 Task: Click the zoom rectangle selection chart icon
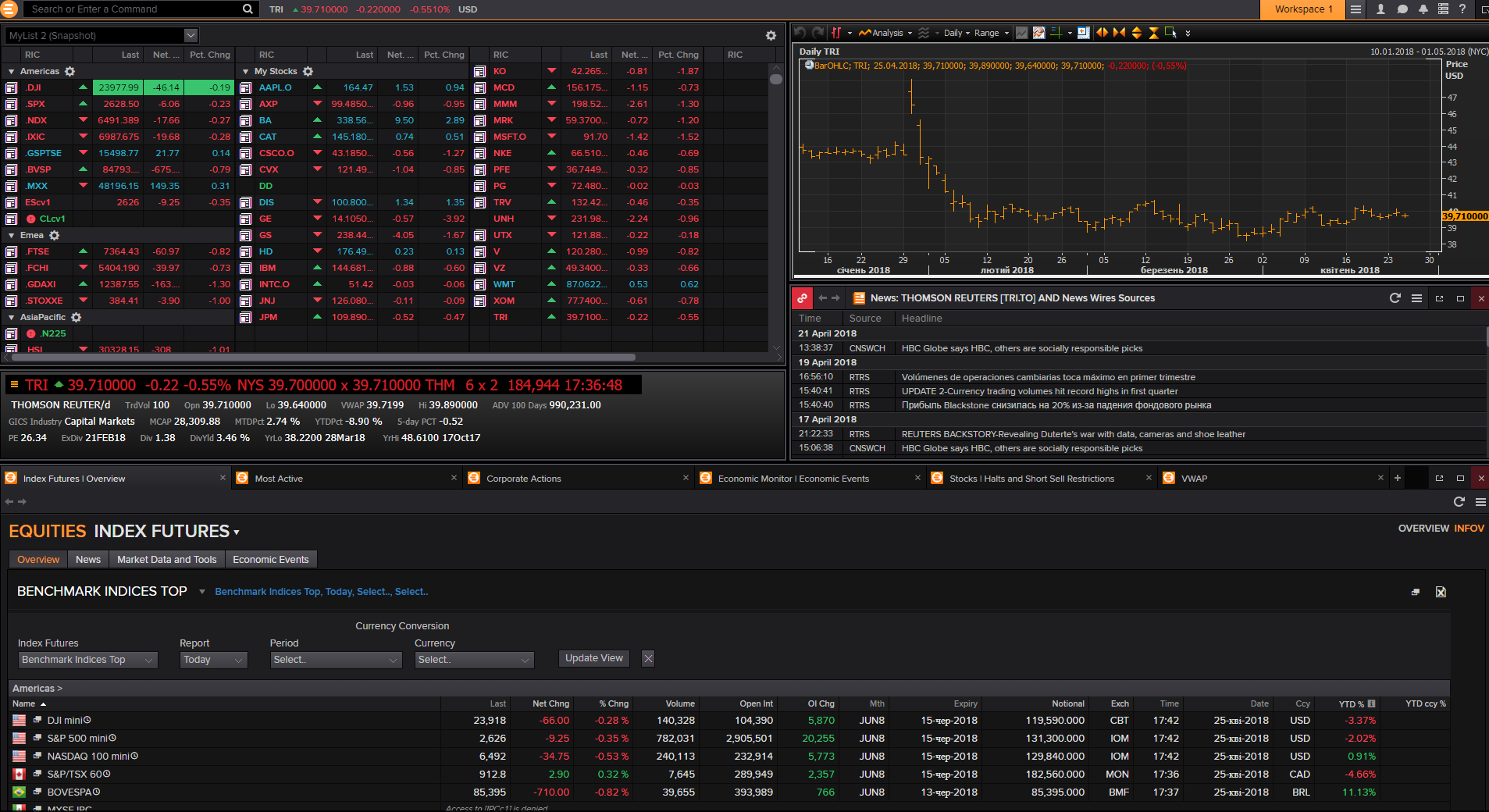(1170, 33)
